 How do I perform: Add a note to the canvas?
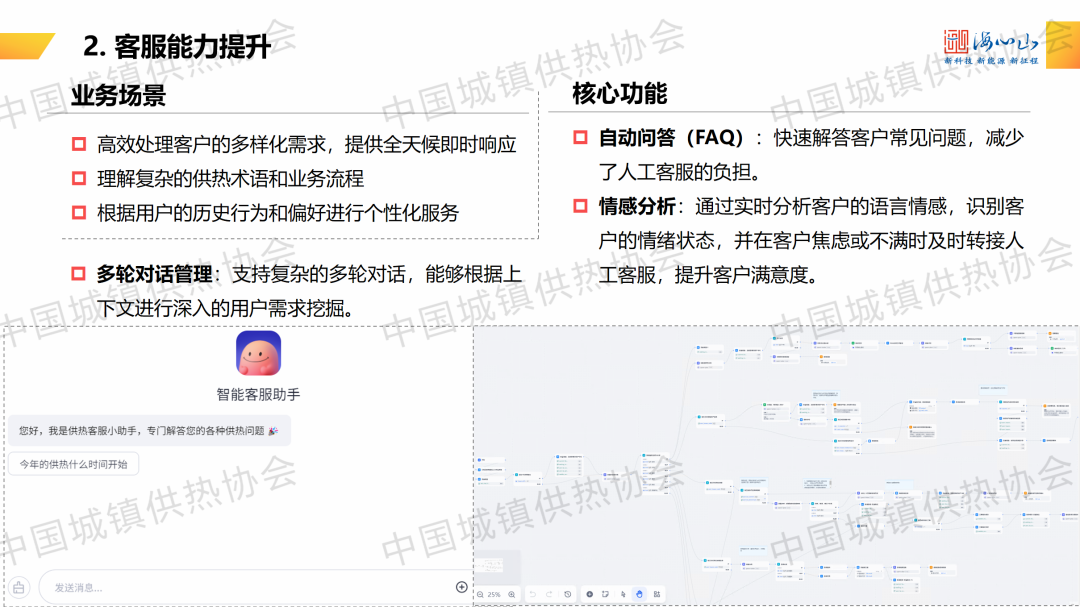[x=607, y=594]
